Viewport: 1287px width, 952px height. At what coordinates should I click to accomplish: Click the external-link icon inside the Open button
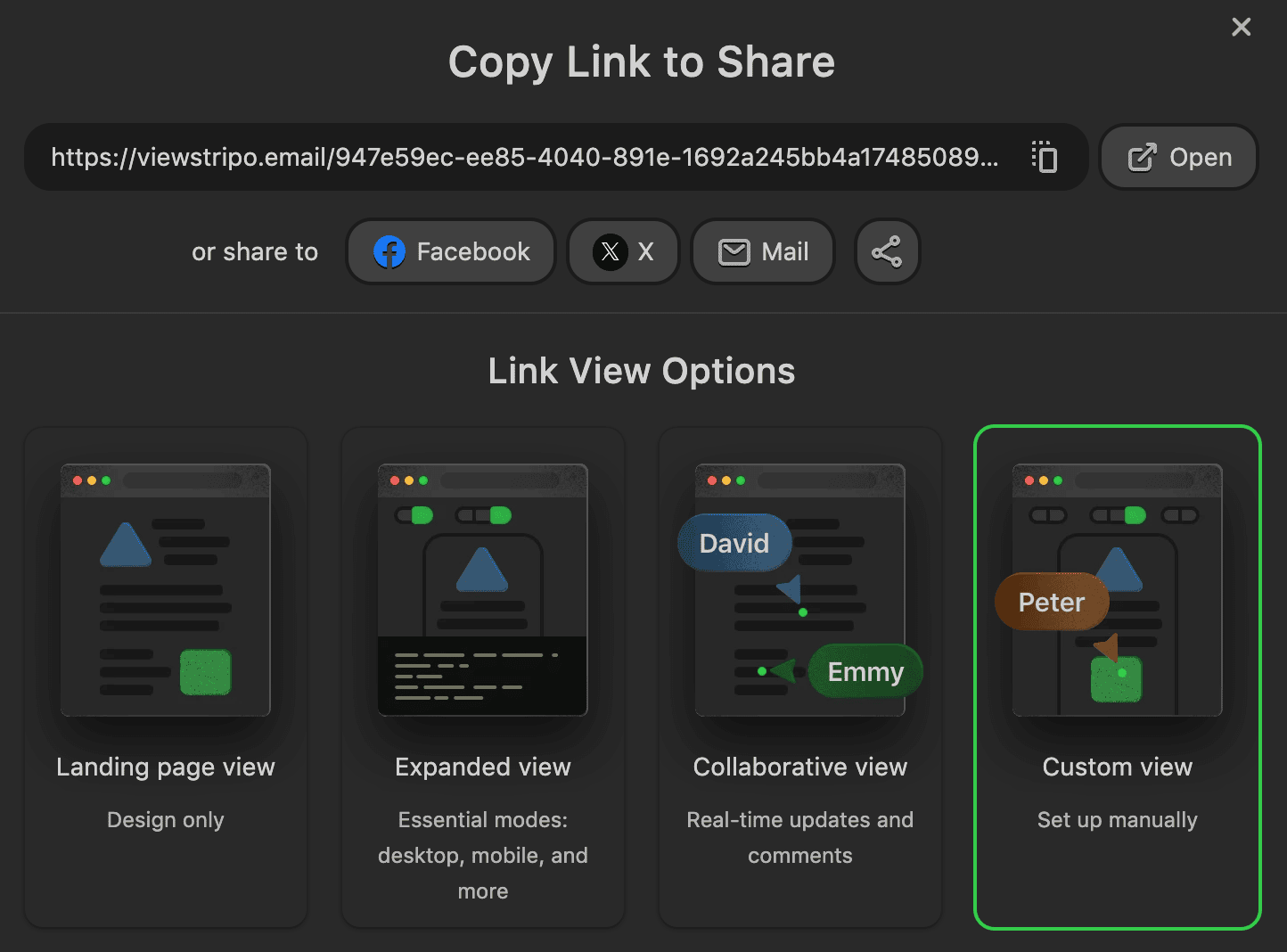(x=1142, y=157)
